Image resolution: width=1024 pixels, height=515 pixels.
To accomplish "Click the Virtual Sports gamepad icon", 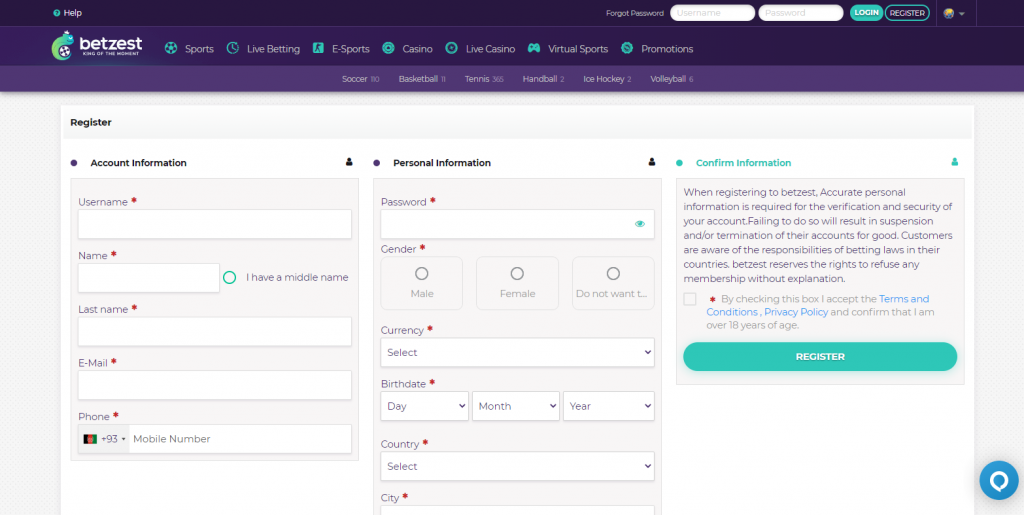I will click(534, 48).
